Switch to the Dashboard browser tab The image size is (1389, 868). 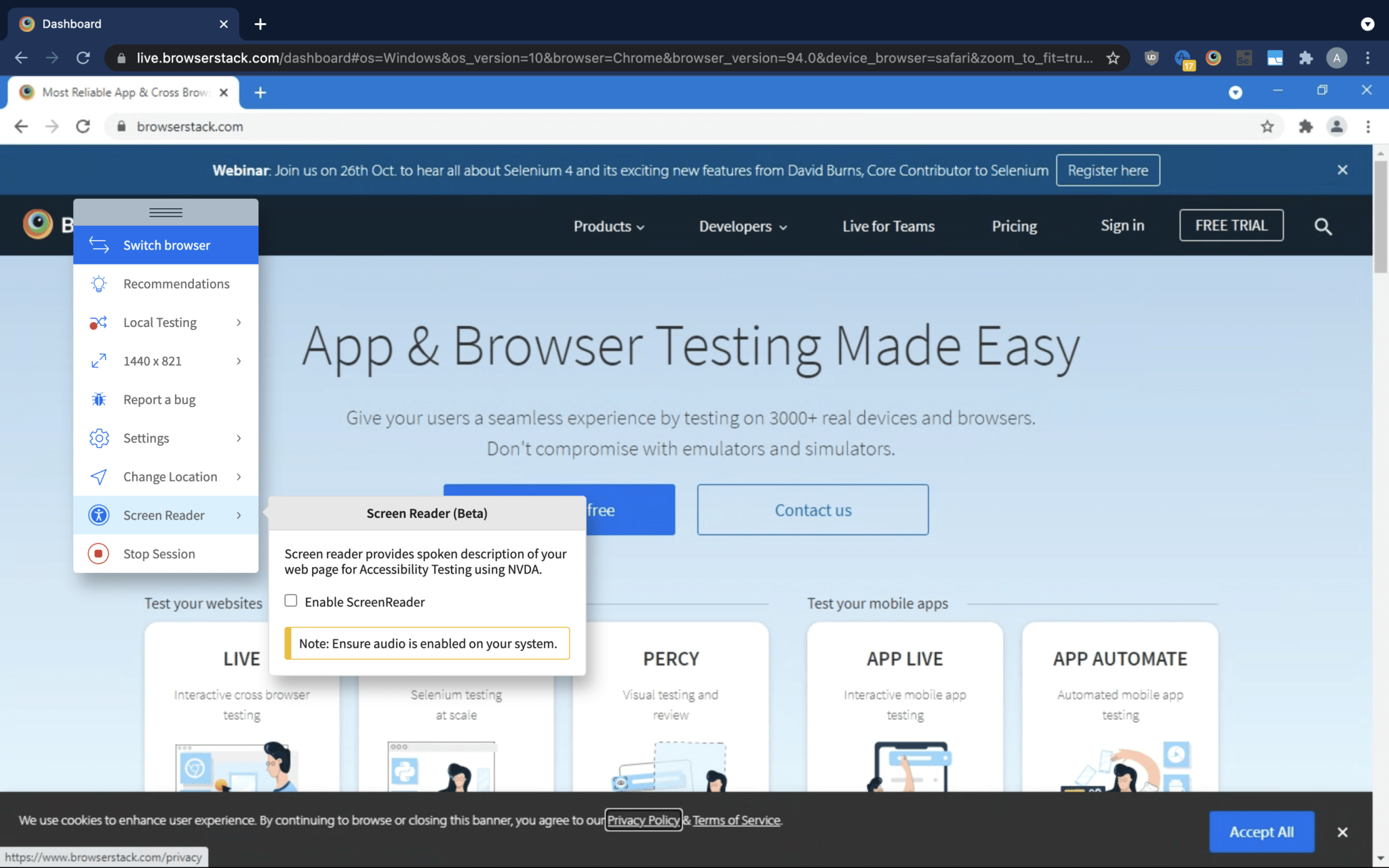click(73, 23)
